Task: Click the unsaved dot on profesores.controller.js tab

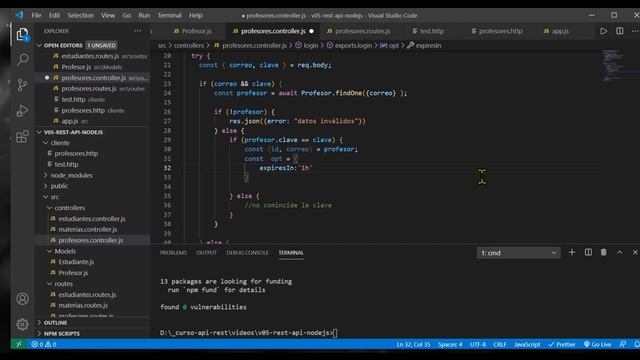Action: [311, 31]
